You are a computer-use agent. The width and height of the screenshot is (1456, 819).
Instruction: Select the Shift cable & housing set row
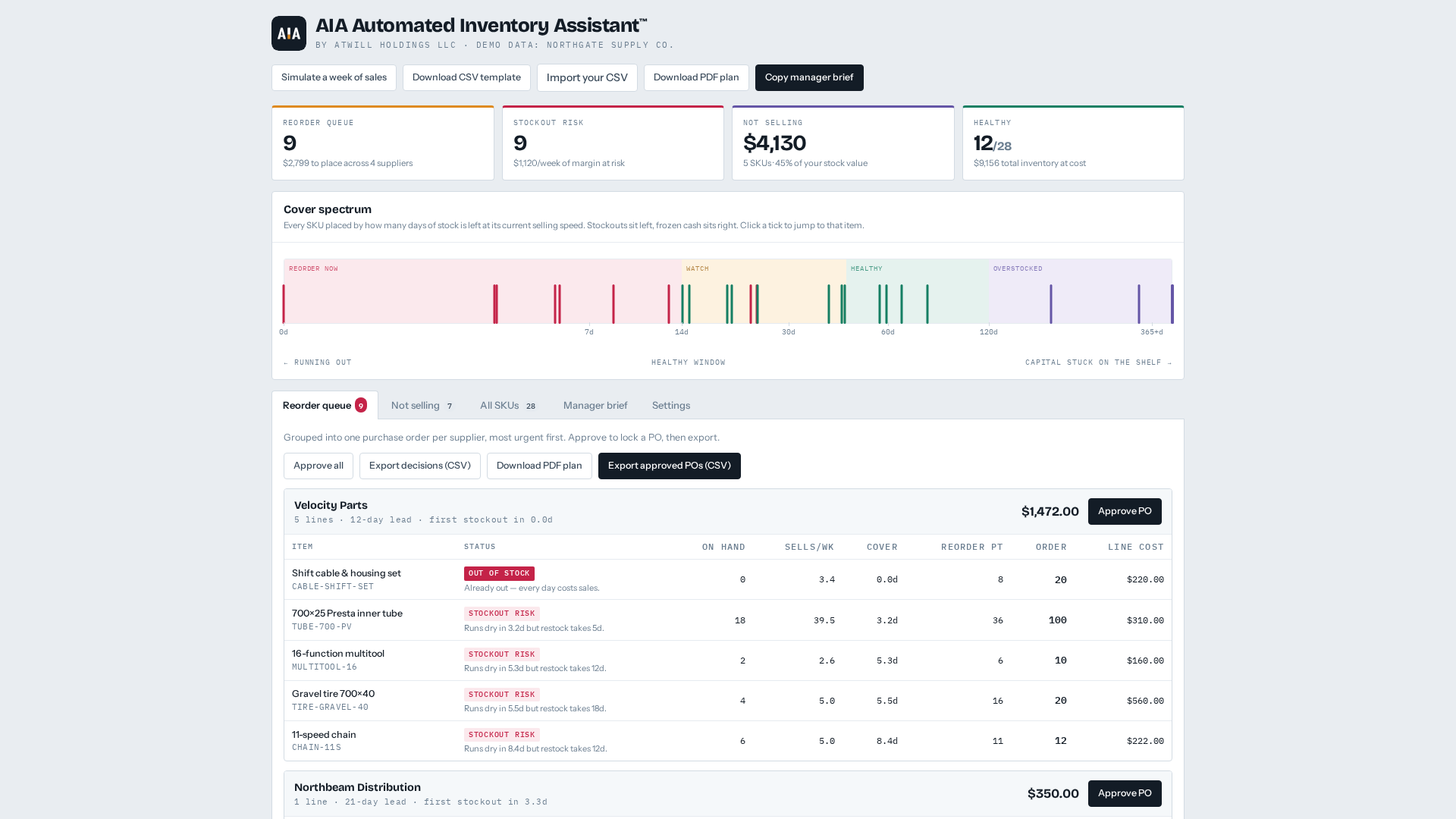[728, 579]
